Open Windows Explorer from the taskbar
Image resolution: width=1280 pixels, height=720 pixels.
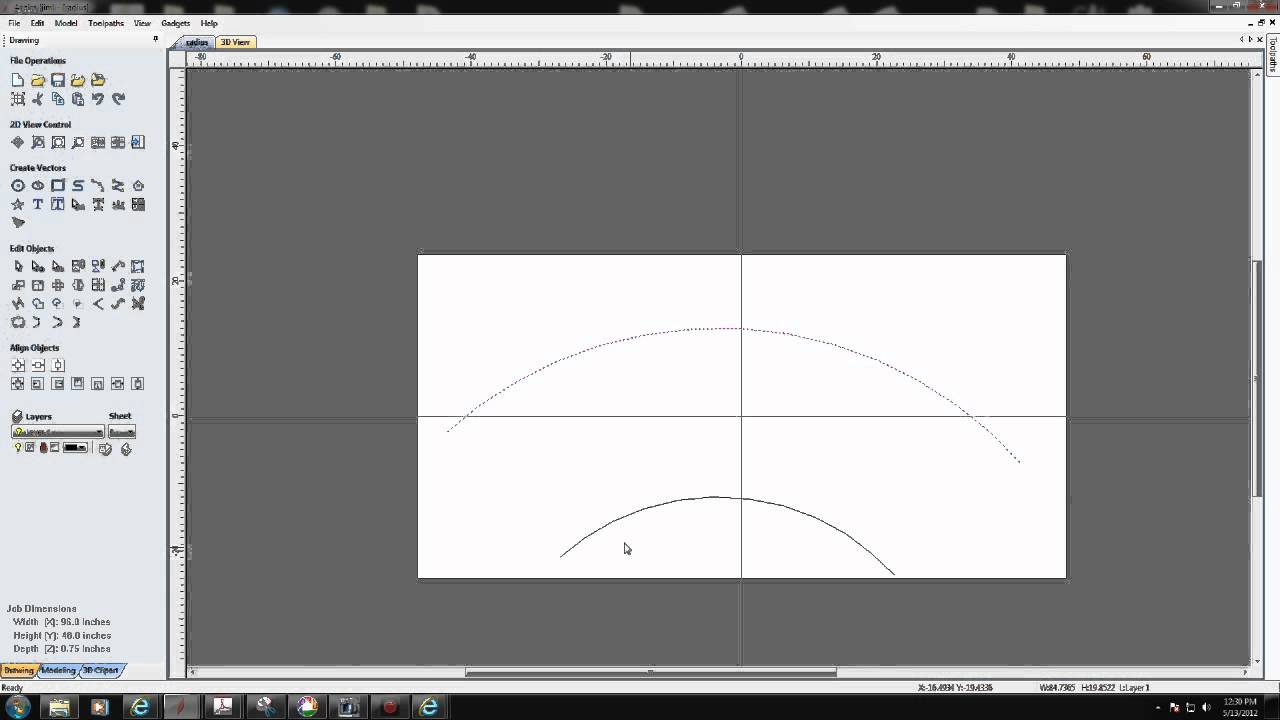click(59, 707)
